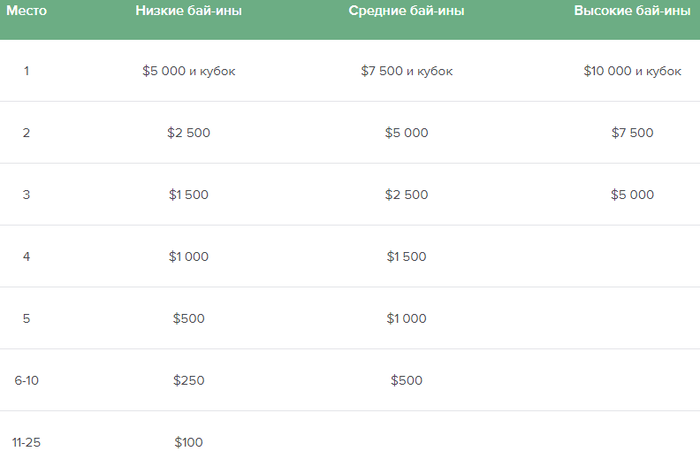
Task: Select the $100 prize cell
Action: point(188,442)
